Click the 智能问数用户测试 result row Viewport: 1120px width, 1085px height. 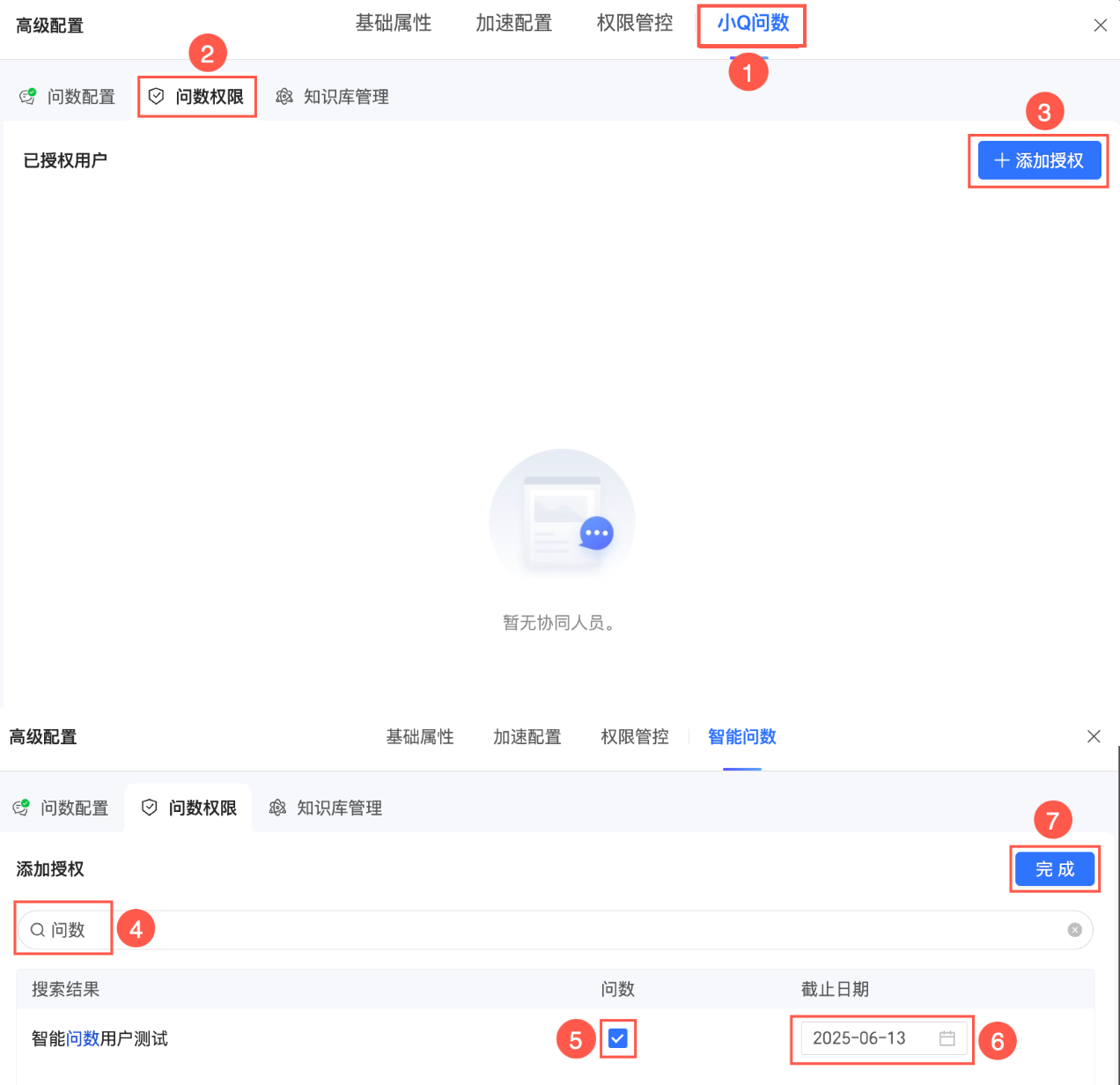555,1038
